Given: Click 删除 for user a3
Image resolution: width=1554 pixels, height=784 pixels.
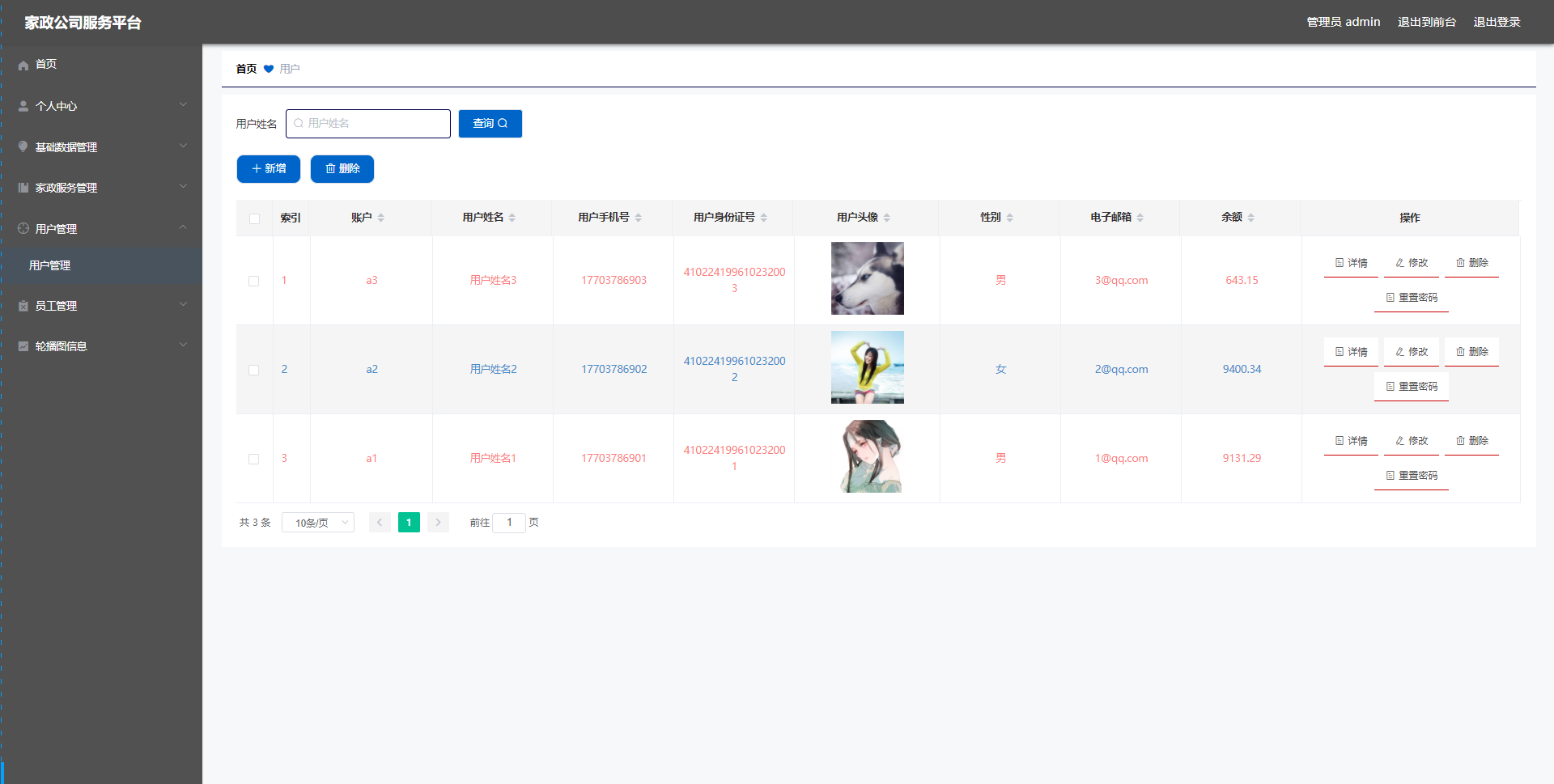Looking at the screenshot, I should pyautogui.click(x=1471, y=263).
